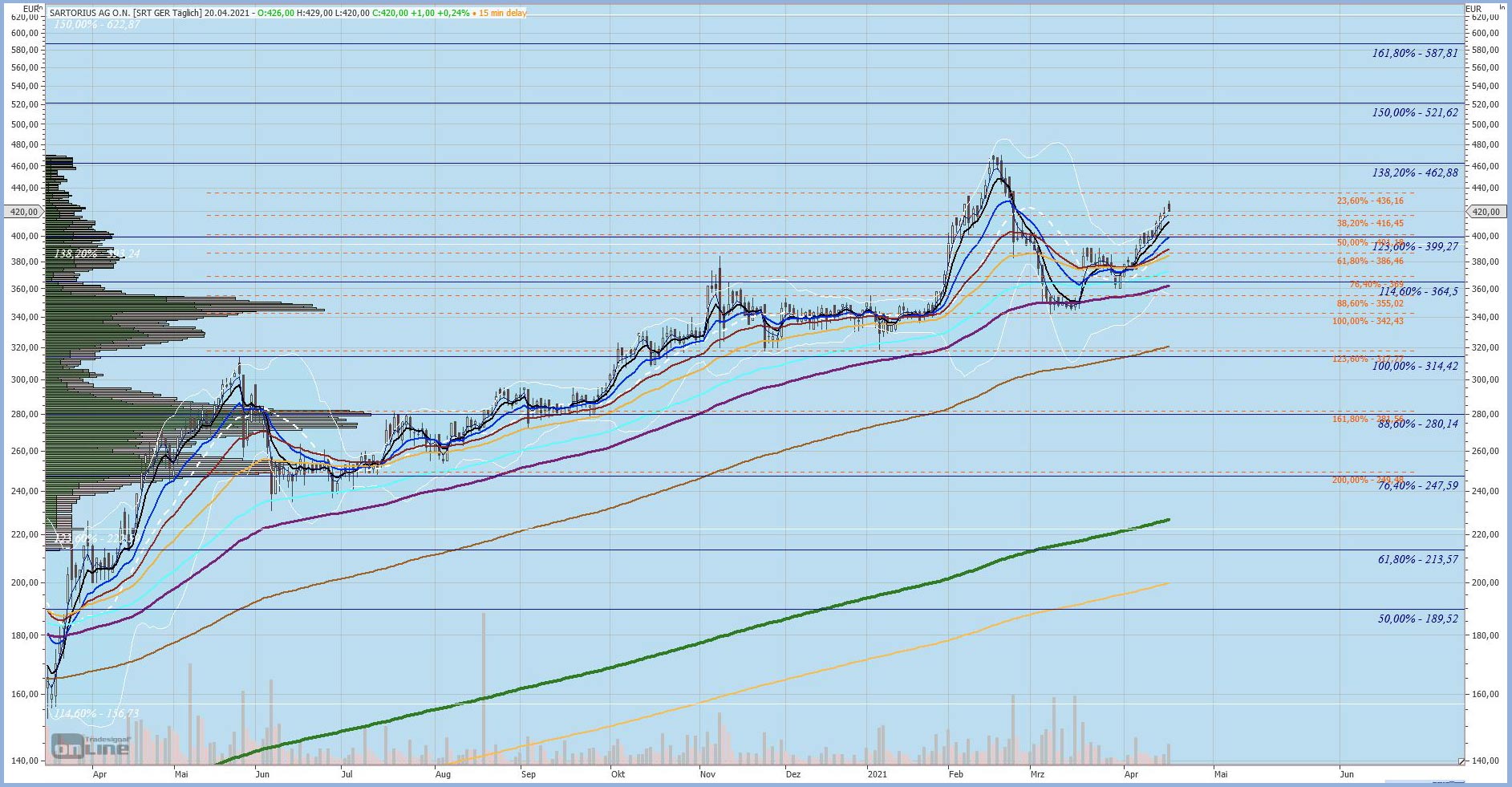Screen dimensions: 1512x787
Task: Click the open value O:426,00
Action: tap(276, 13)
